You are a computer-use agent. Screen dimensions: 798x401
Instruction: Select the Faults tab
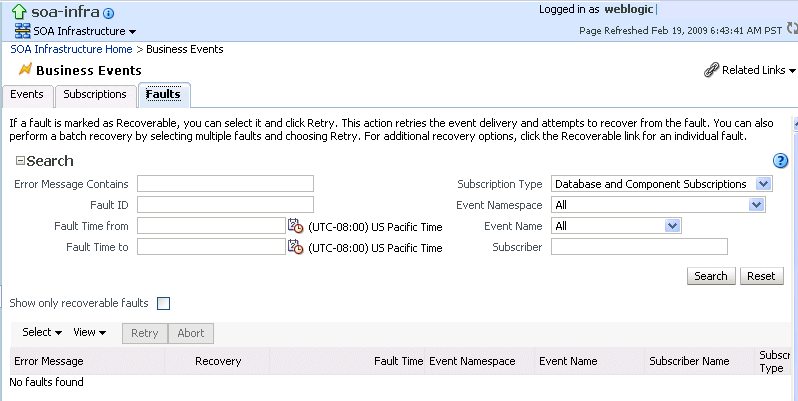pos(164,95)
